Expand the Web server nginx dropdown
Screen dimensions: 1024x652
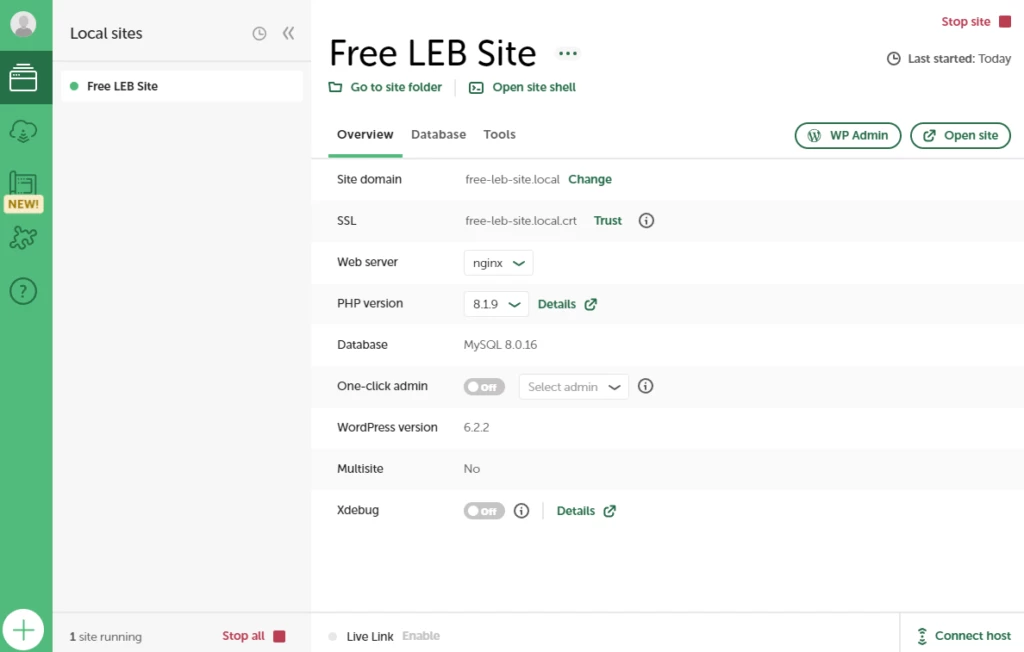point(499,263)
